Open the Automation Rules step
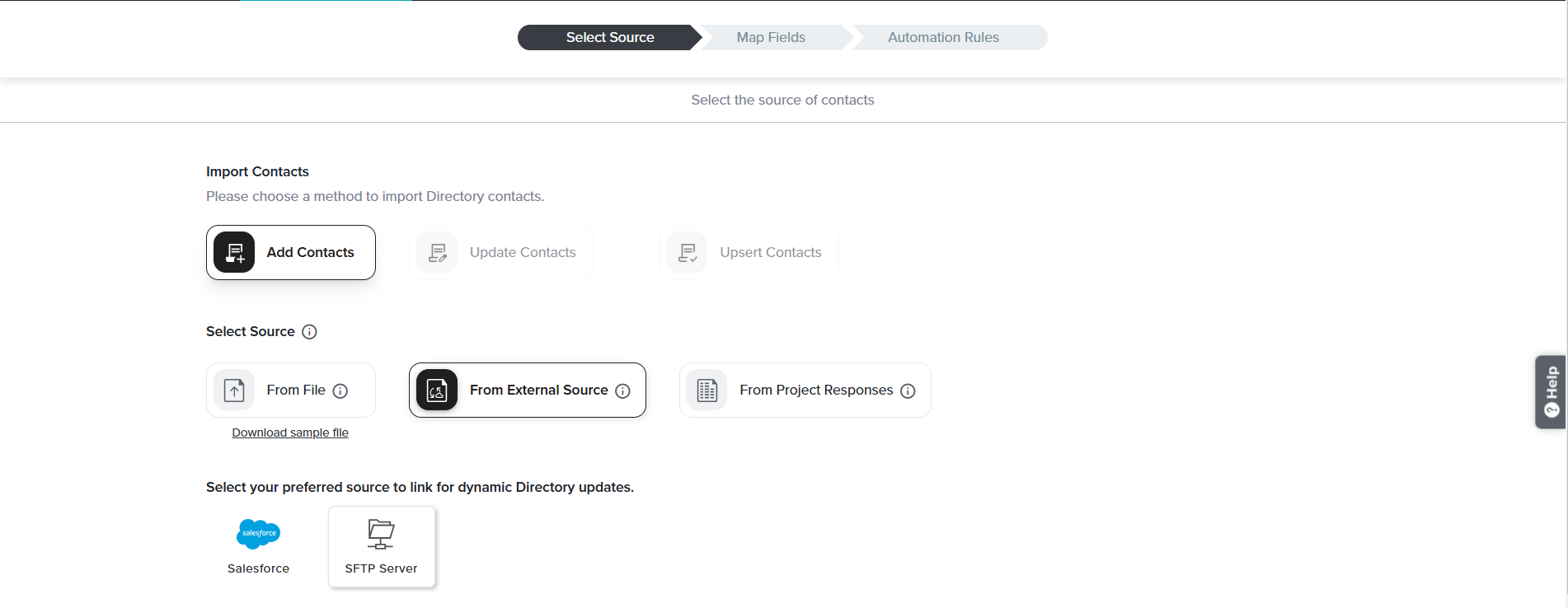This screenshot has width=1568, height=608. [x=943, y=38]
